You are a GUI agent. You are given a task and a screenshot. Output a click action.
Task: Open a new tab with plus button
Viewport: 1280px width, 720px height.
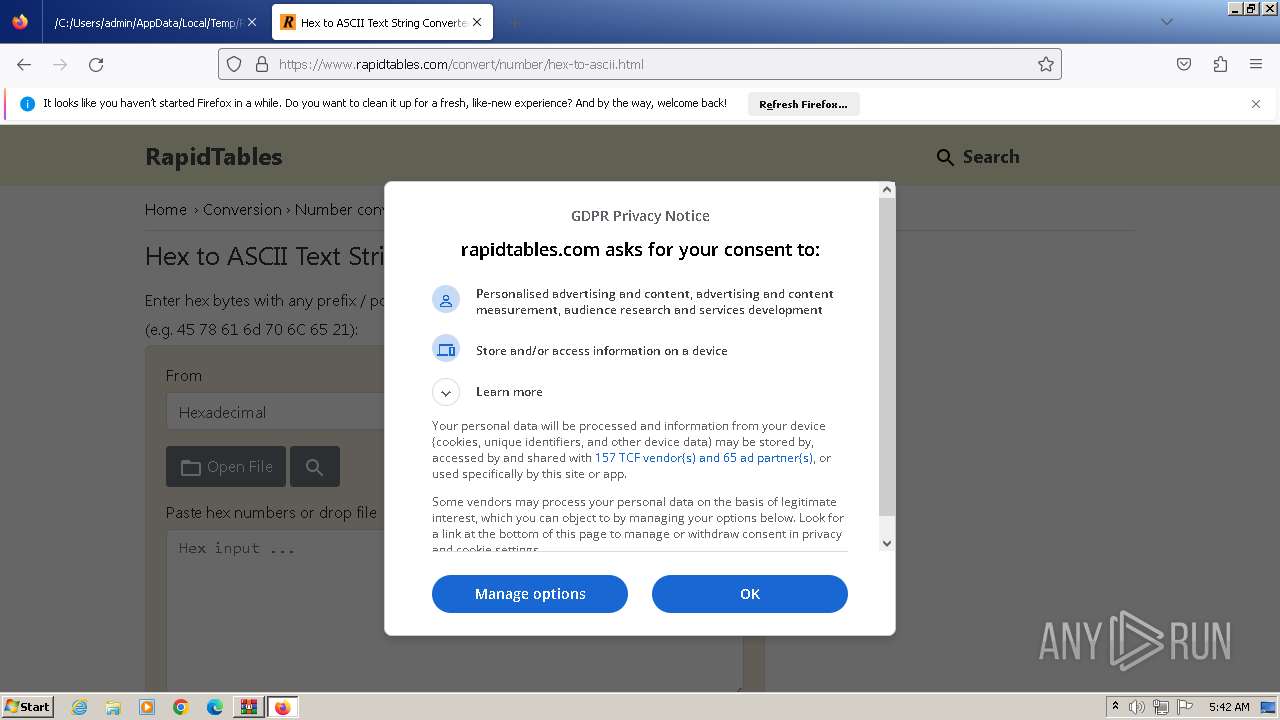click(514, 22)
